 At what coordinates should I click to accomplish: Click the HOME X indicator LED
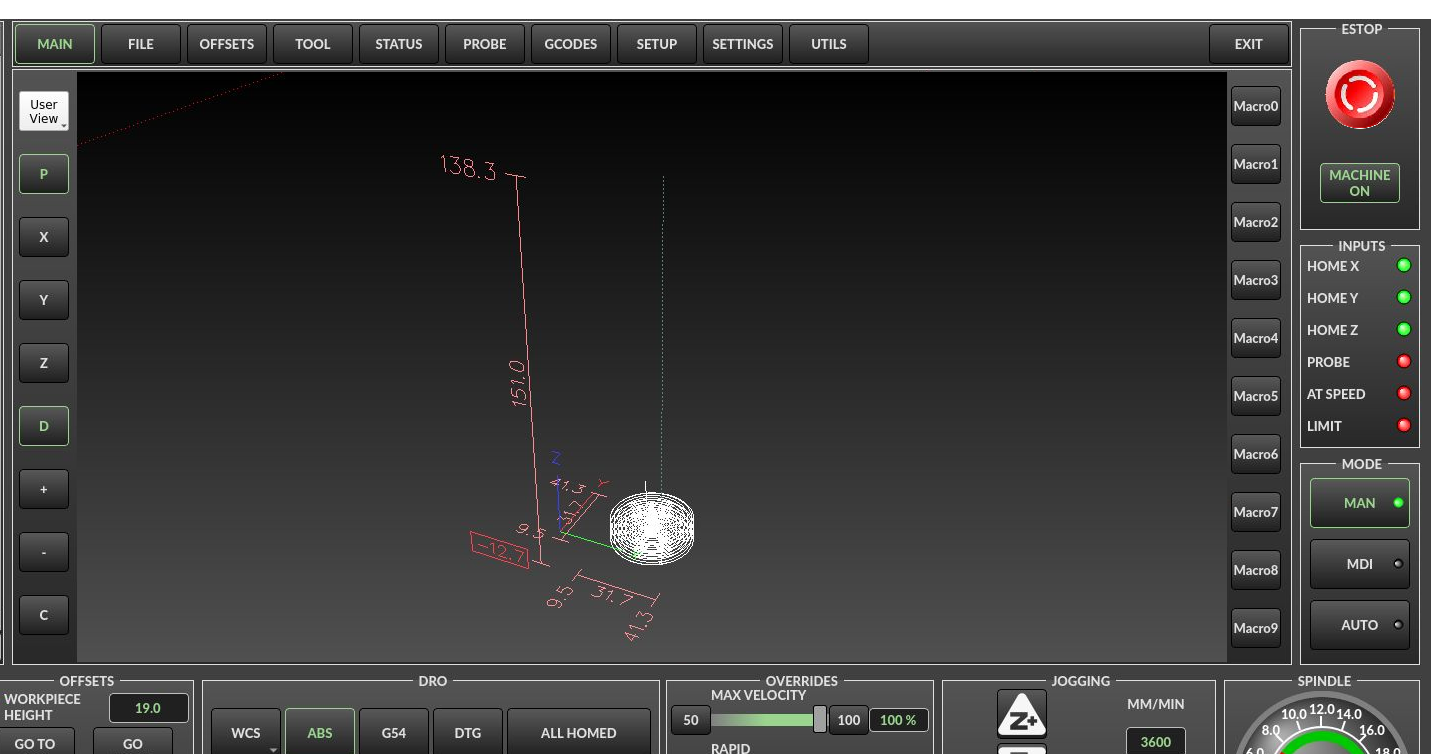click(x=1404, y=266)
